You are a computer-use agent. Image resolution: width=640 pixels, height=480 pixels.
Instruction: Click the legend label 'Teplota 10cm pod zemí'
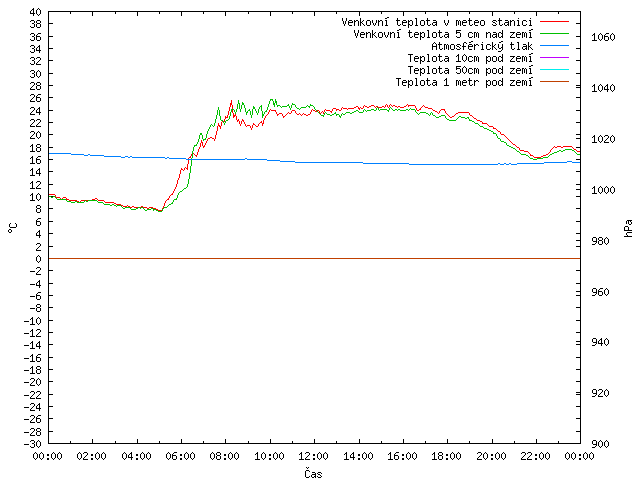pos(470,58)
